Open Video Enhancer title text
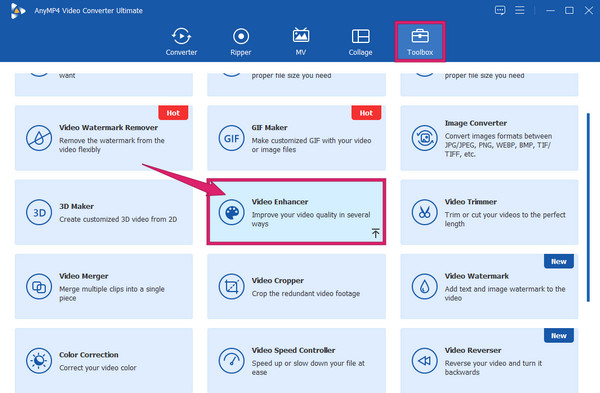The image size is (600, 393). click(x=280, y=202)
